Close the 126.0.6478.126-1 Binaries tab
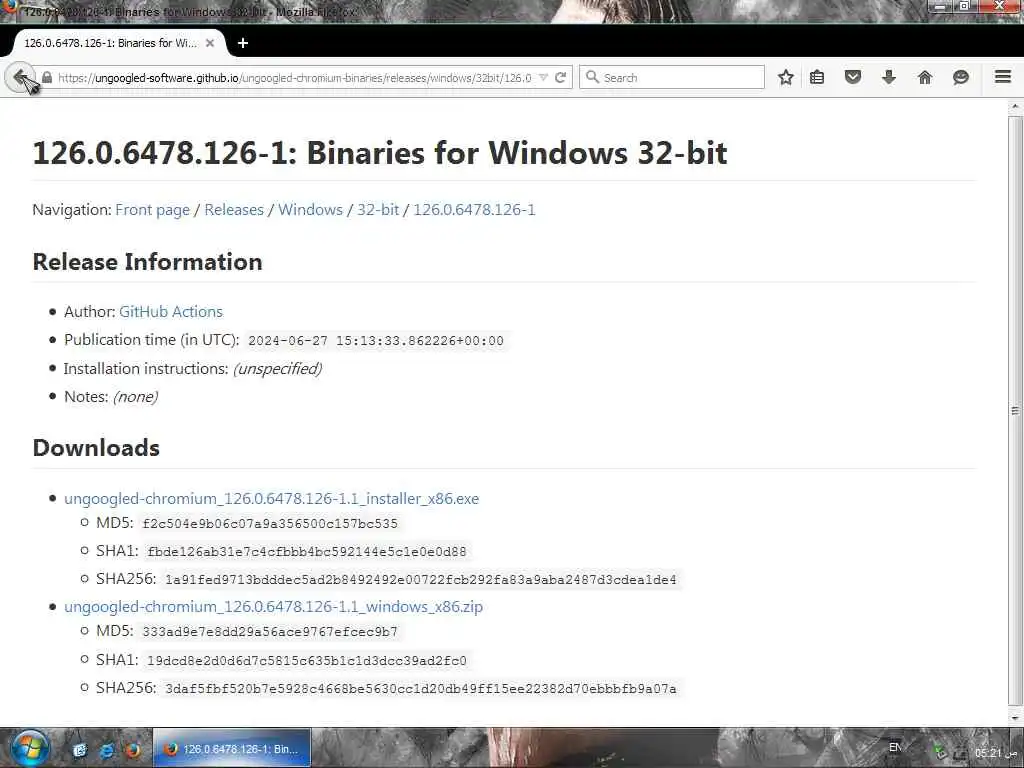This screenshot has height=768, width=1024. [x=210, y=43]
